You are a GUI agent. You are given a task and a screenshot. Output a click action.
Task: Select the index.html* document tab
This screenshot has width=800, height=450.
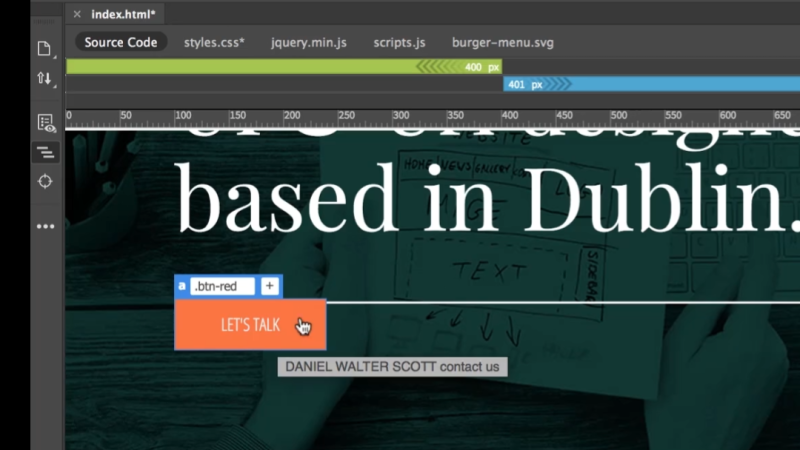click(123, 14)
